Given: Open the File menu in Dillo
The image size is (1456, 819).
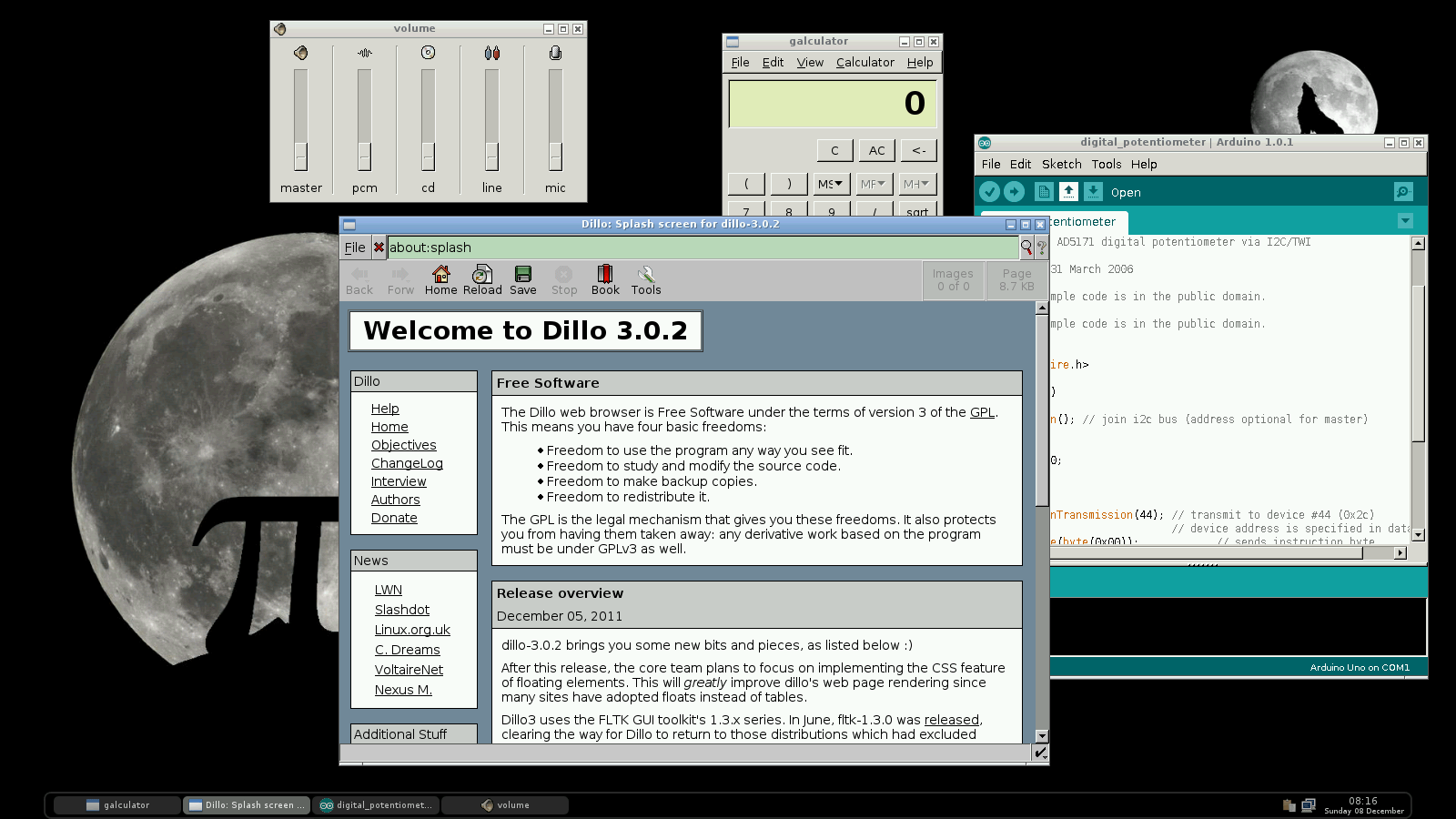Looking at the screenshot, I should pos(355,248).
